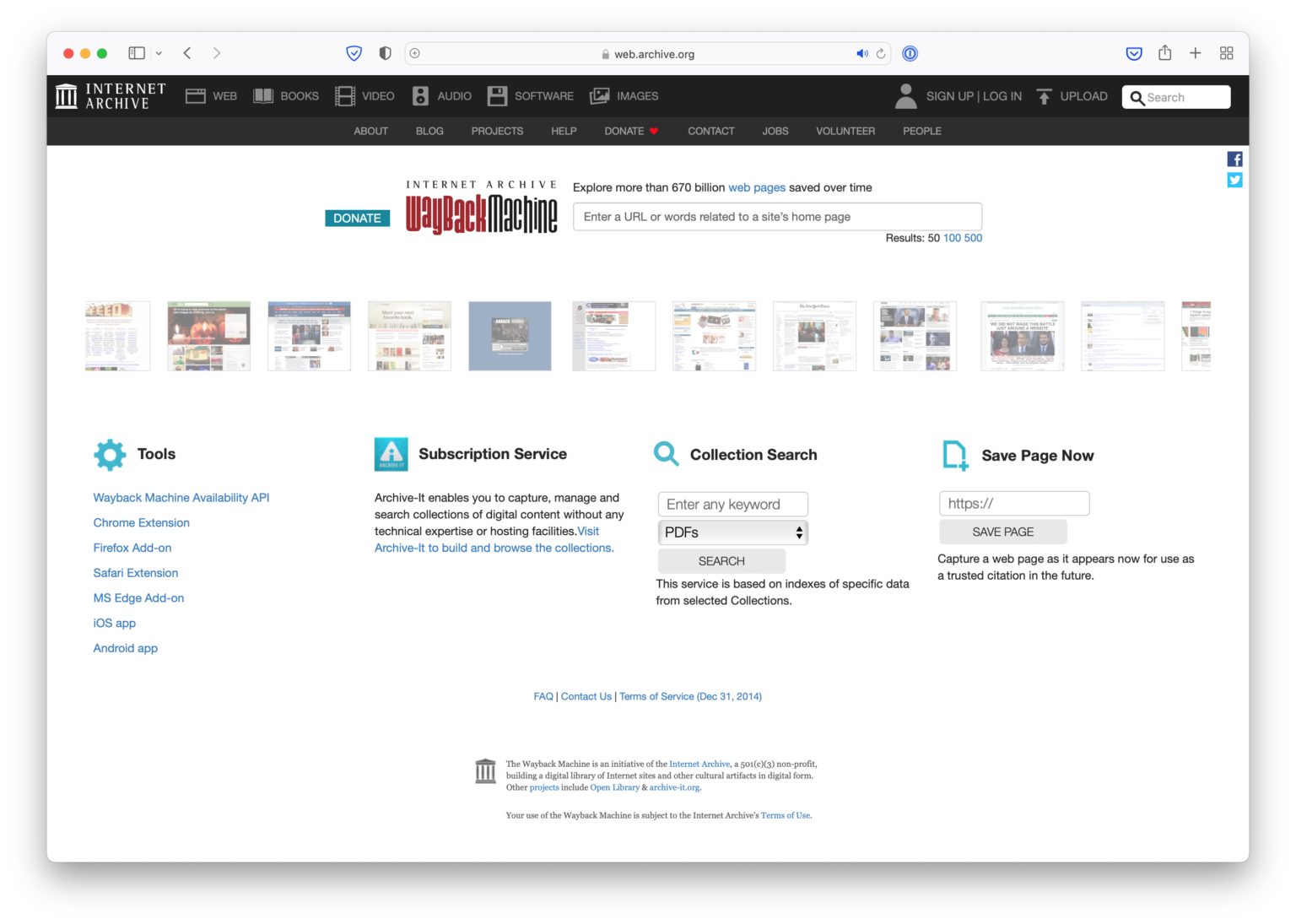Focus the https:// Save Page field
Image resolution: width=1296 pixels, height=924 pixels.
(x=1014, y=504)
